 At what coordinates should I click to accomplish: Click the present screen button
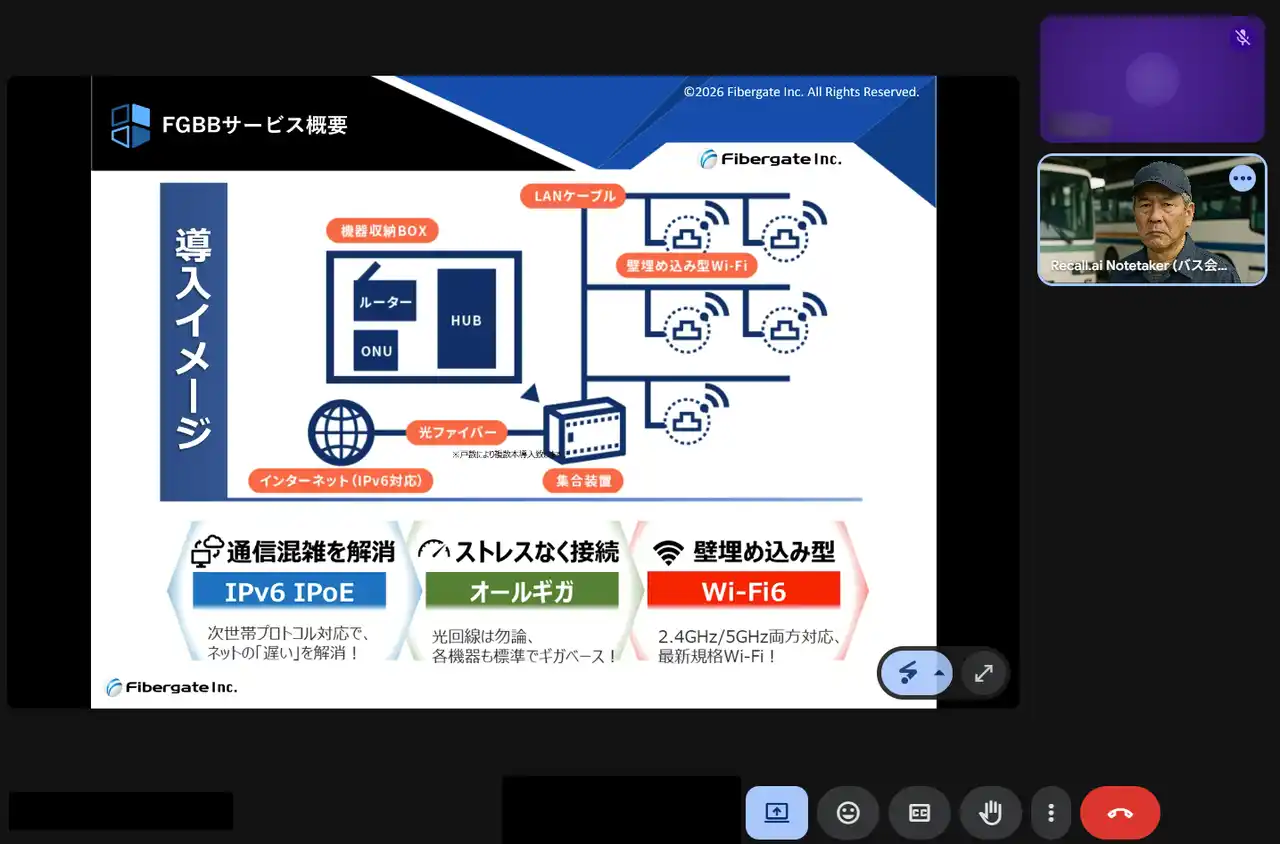[x=776, y=813]
